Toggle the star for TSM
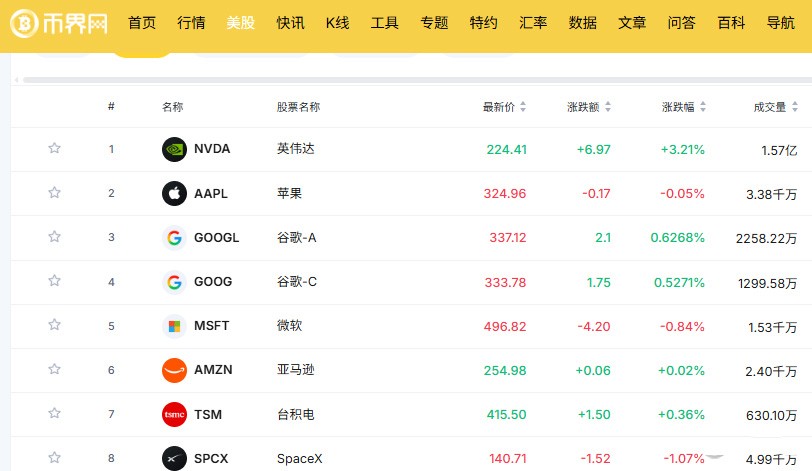The image size is (812, 471). 54,413
